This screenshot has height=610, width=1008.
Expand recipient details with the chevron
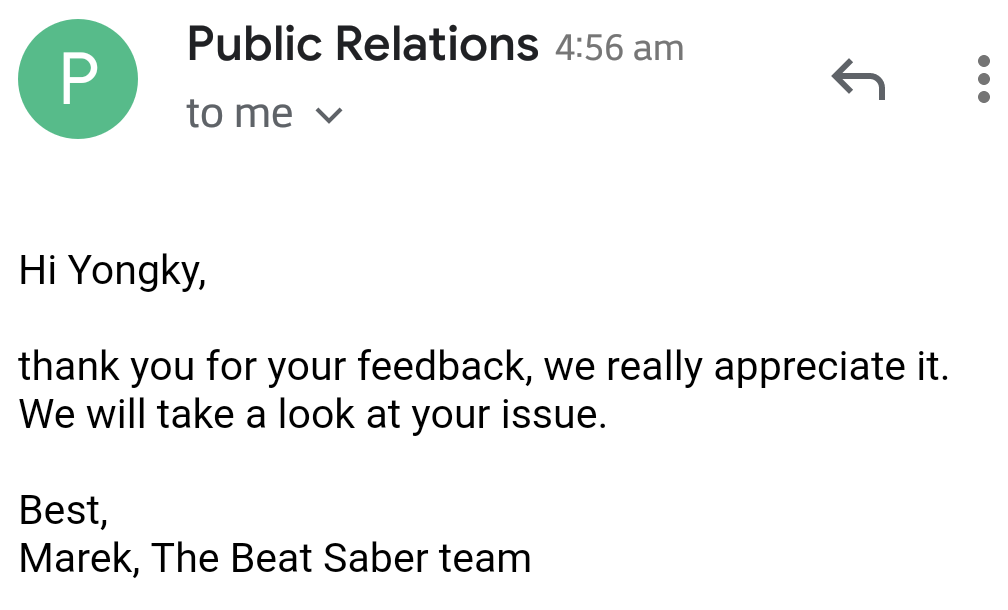(x=329, y=115)
